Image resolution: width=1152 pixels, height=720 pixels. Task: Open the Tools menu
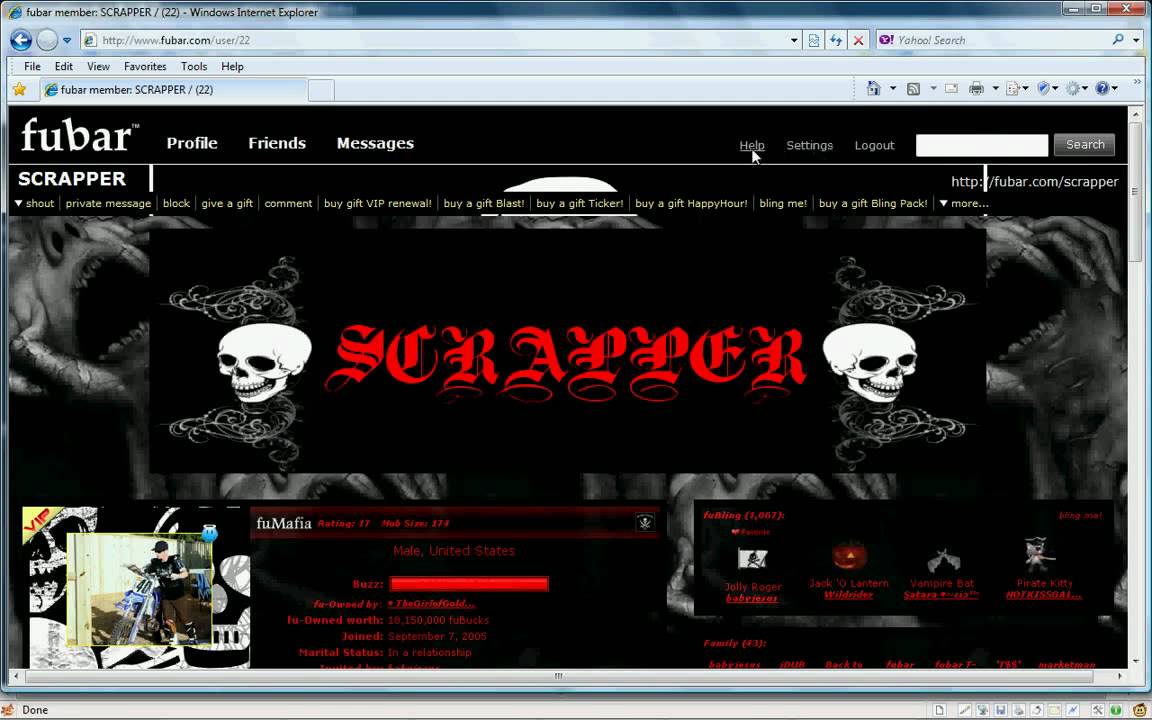tap(194, 66)
